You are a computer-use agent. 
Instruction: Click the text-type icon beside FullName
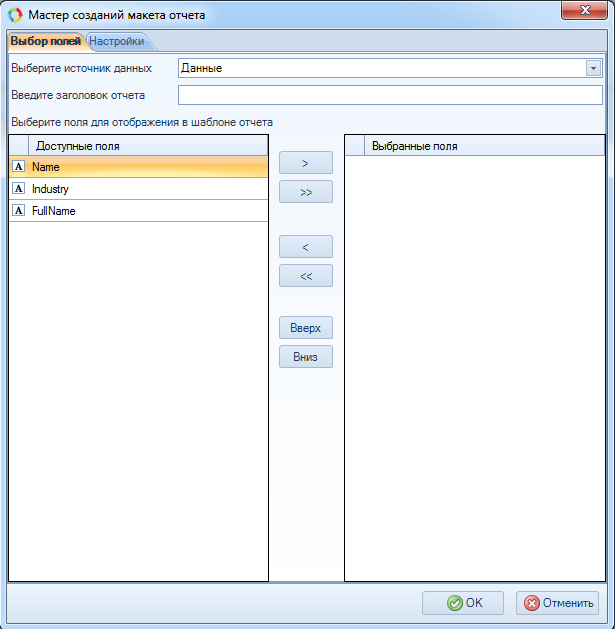[18, 211]
